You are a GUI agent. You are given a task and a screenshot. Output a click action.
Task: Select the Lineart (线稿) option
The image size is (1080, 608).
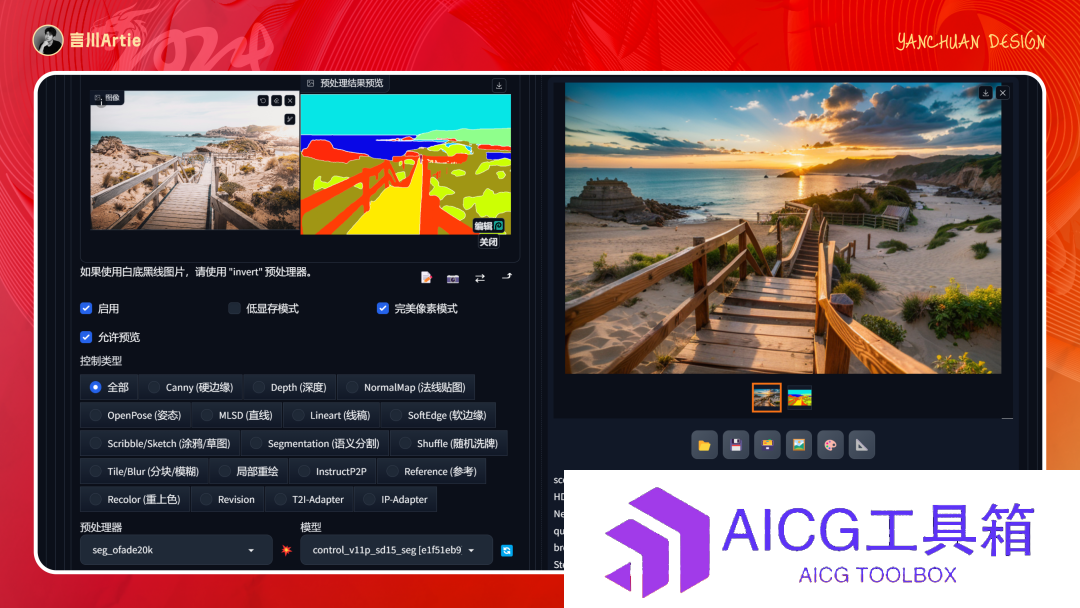coord(332,415)
